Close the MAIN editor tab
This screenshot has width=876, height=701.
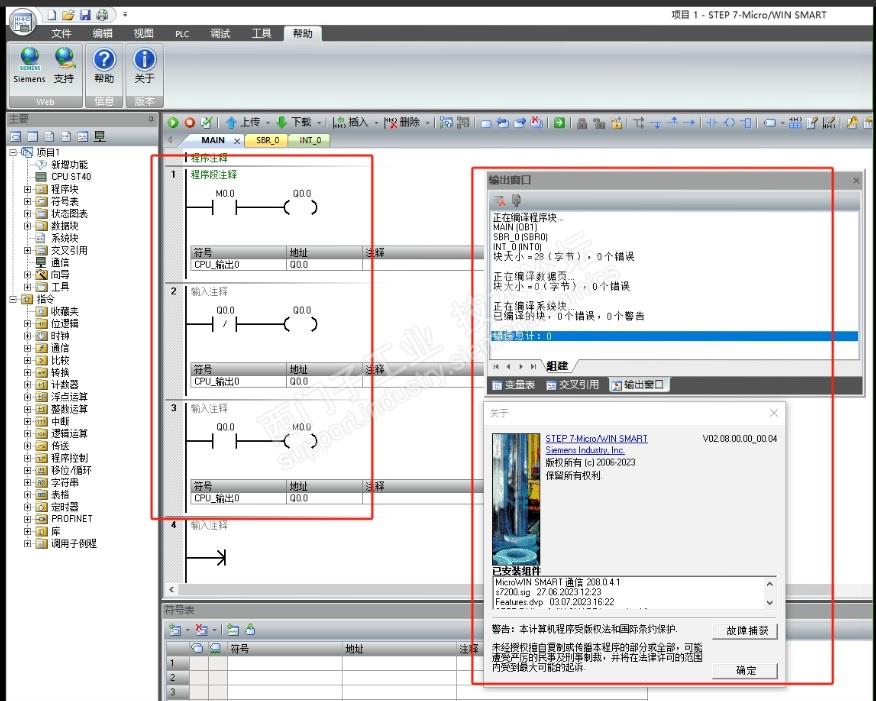[x=237, y=141]
